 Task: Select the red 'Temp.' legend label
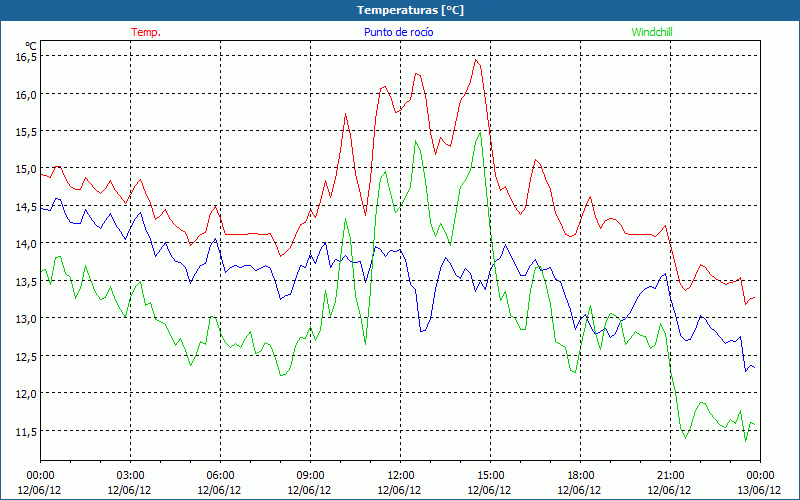[x=146, y=32]
